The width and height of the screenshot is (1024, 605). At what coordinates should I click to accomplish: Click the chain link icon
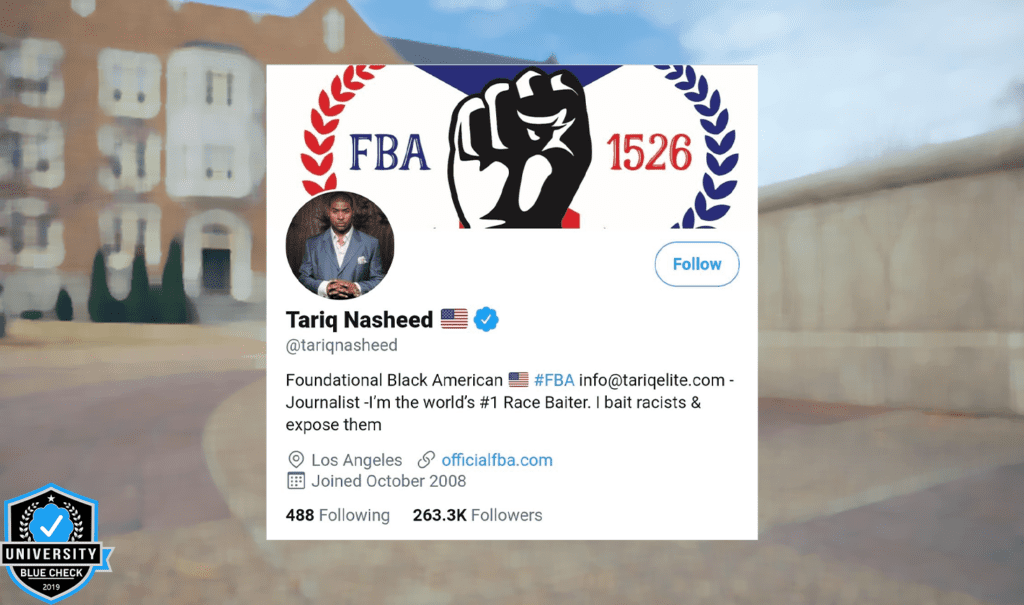coord(426,459)
